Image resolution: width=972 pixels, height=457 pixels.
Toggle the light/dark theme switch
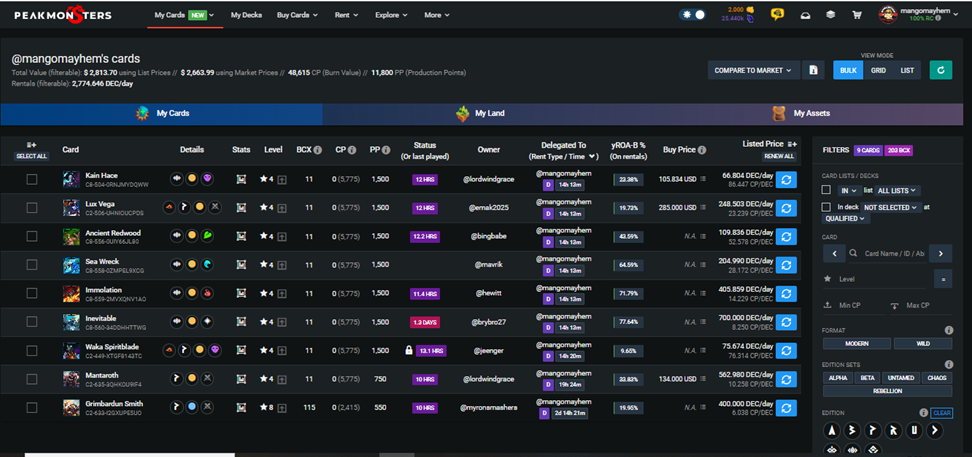pos(692,15)
